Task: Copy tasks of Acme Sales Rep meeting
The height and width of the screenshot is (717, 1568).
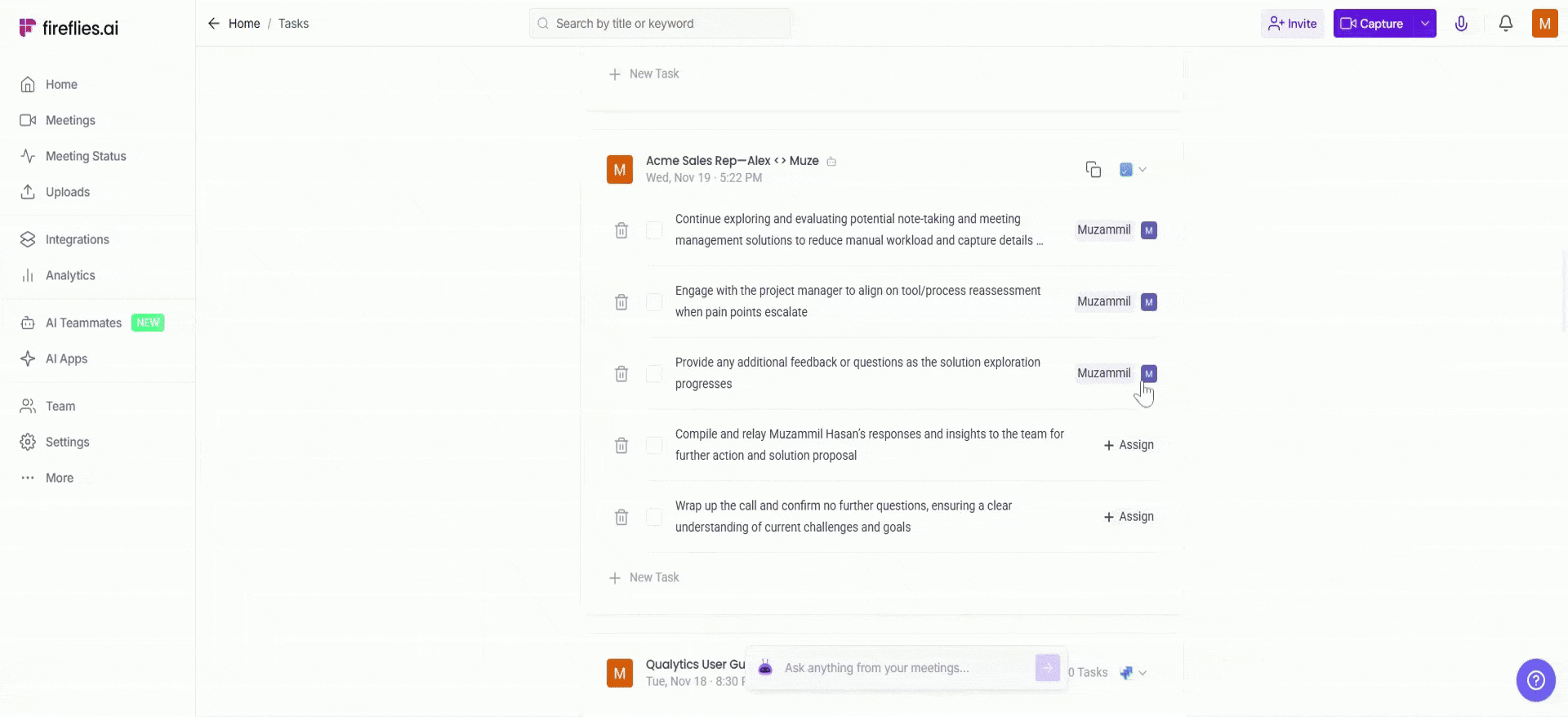Action: [1093, 169]
